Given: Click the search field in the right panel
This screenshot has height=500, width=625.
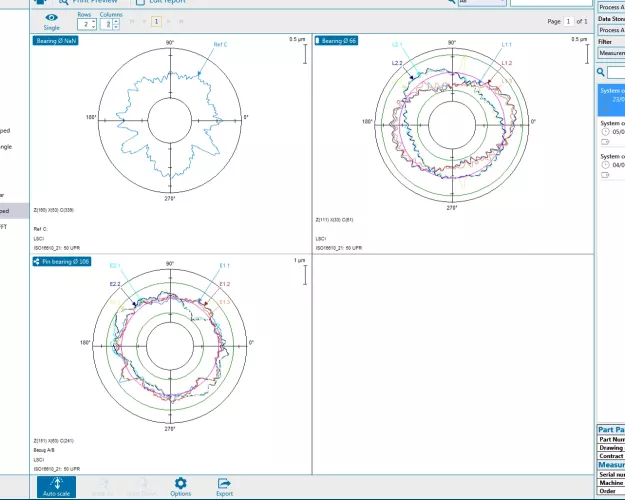Looking at the screenshot, I should coord(616,72).
